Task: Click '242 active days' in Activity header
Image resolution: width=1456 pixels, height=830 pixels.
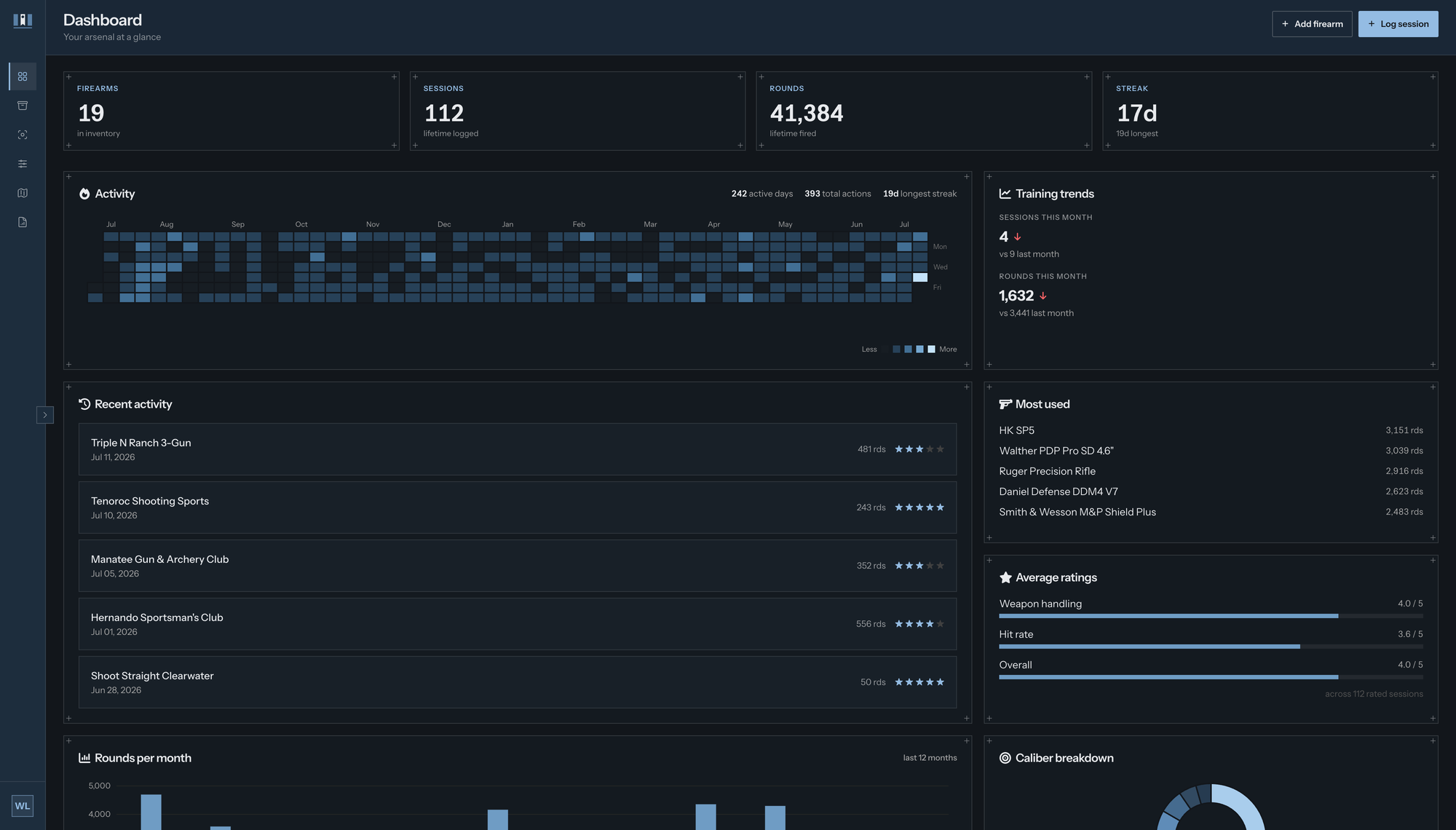Action: pyautogui.click(x=762, y=194)
